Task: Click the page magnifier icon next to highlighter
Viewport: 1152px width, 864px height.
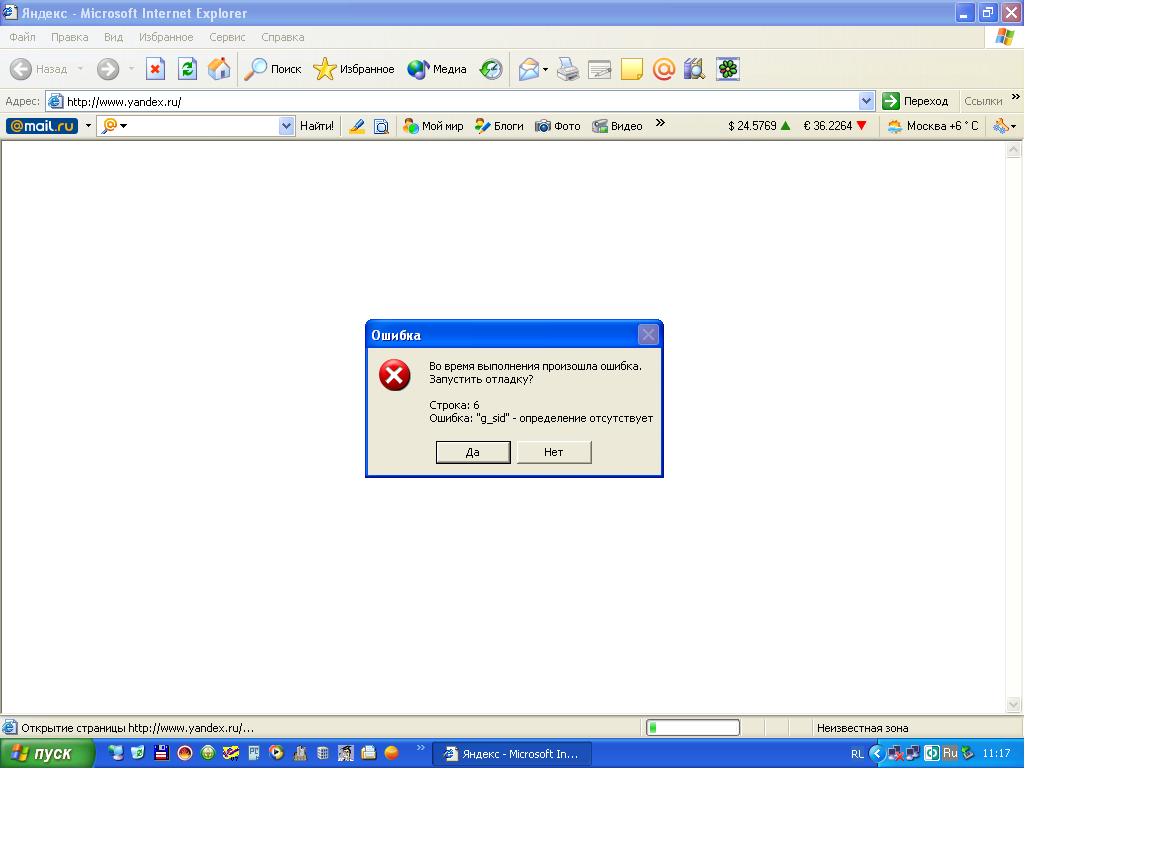Action: point(381,126)
